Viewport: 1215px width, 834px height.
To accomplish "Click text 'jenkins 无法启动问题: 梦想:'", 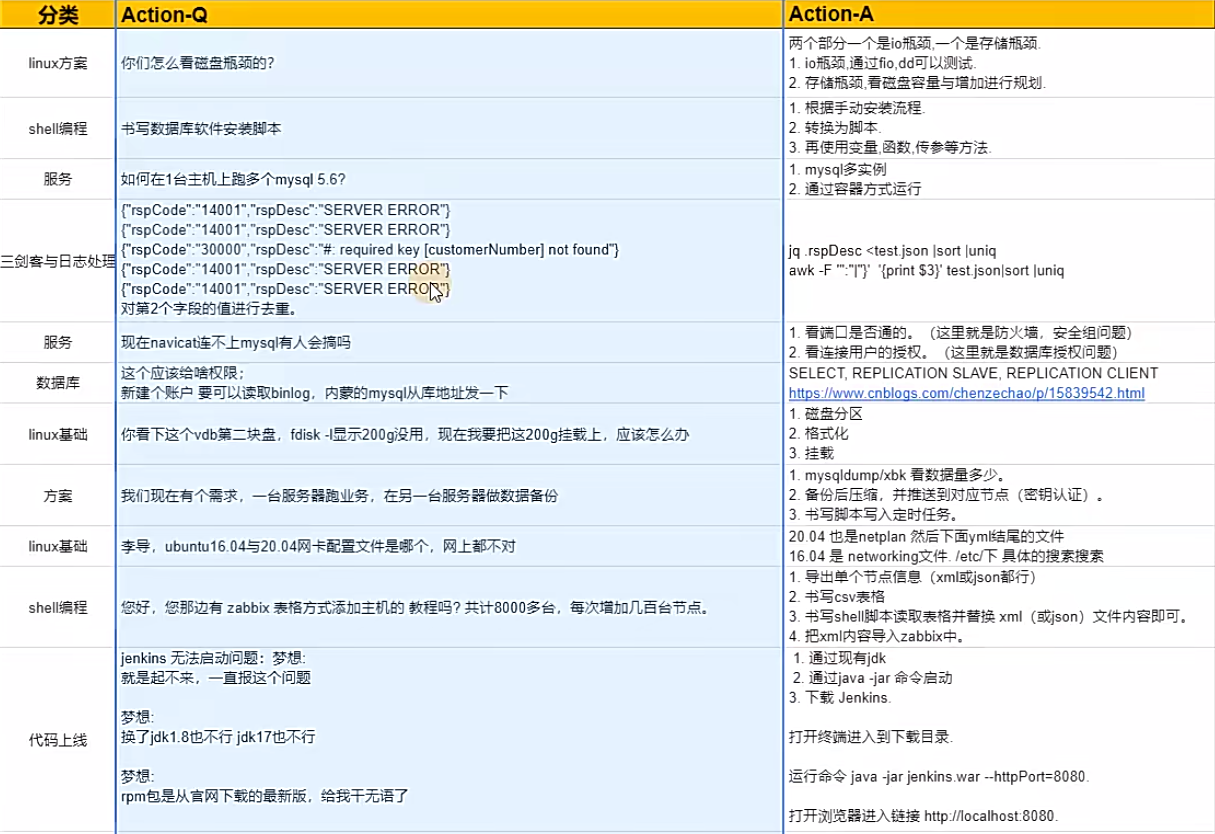I will pyautogui.click(x=214, y=658).
